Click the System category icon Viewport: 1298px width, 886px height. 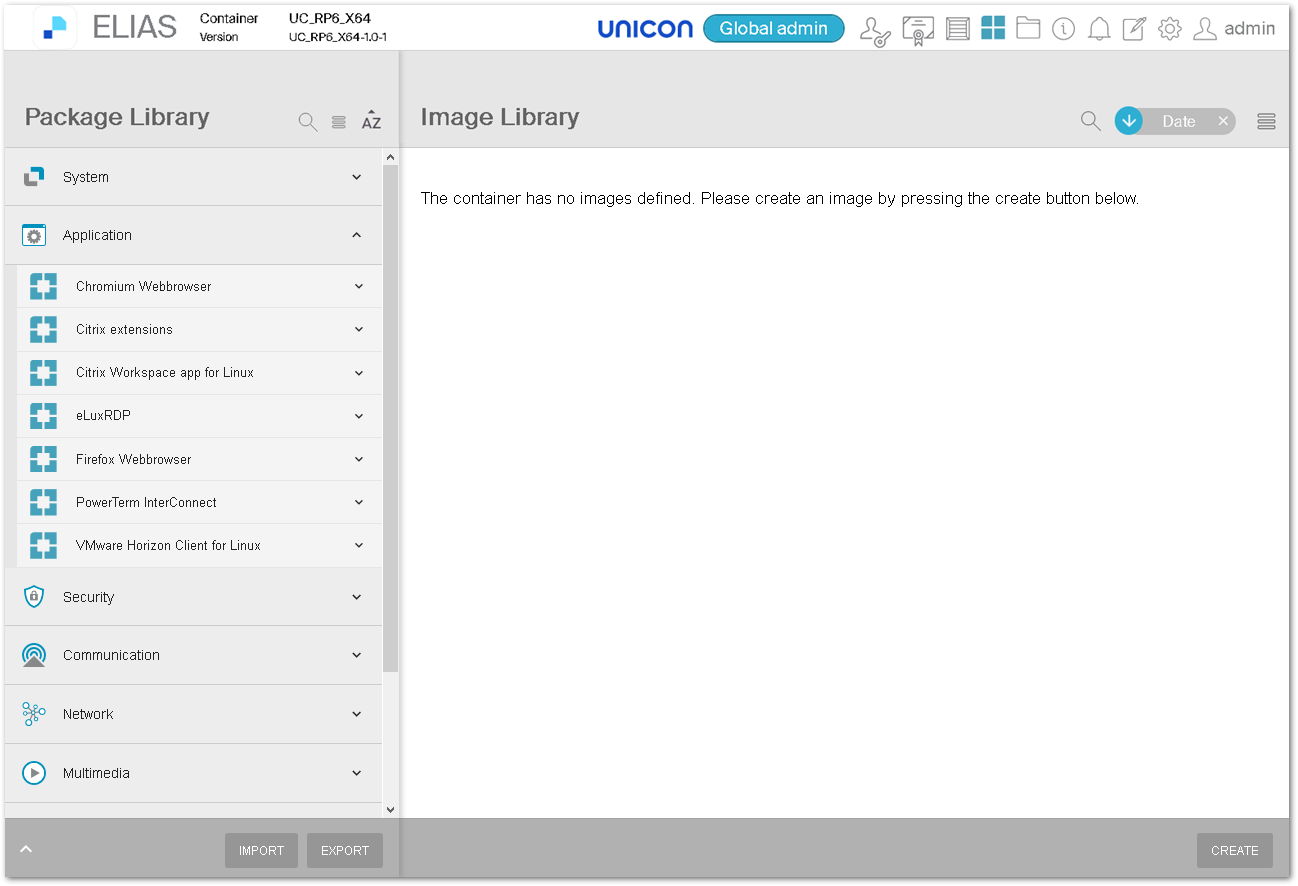34,177
